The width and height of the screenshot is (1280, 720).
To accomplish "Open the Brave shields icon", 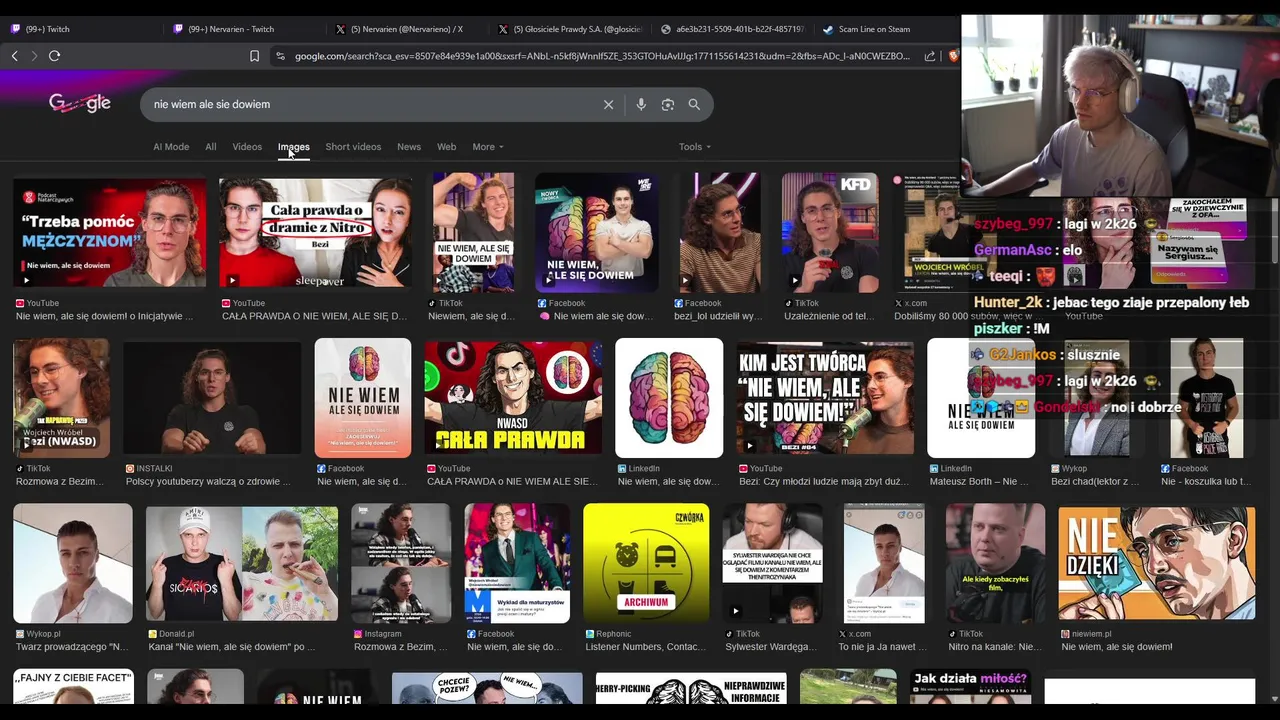I will tap(953, 56).
